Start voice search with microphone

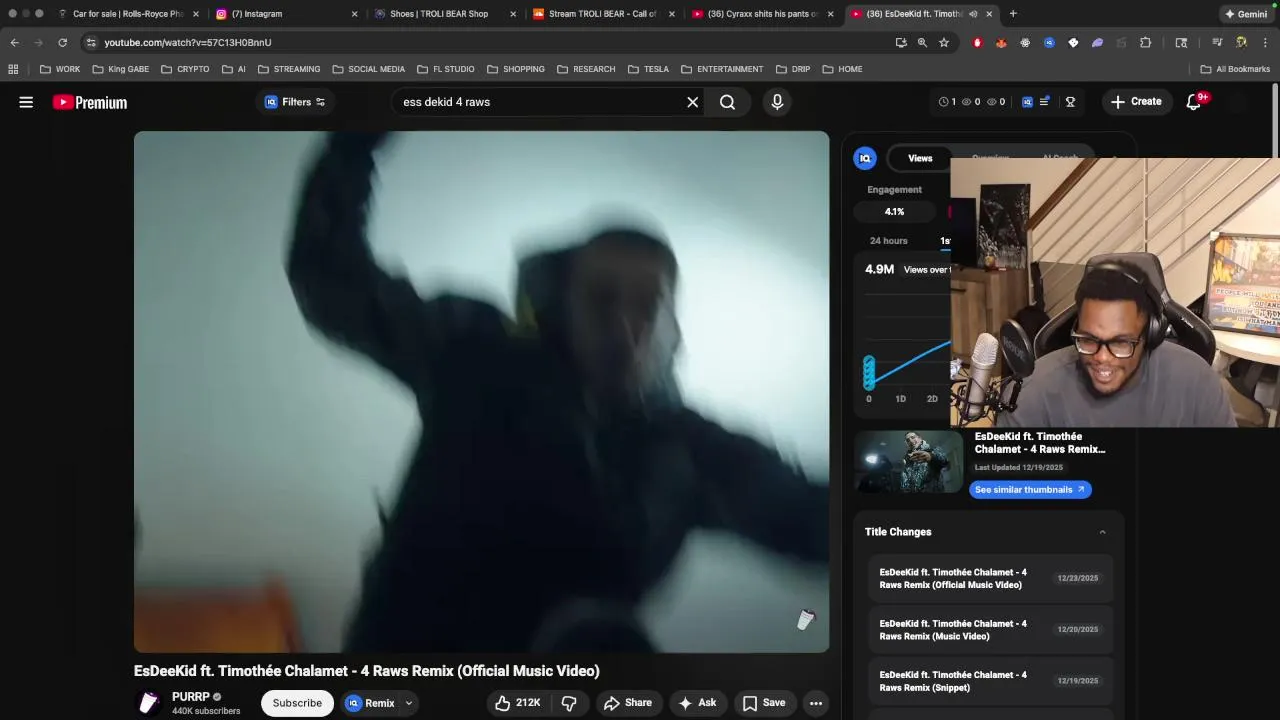tap(777, 102)
